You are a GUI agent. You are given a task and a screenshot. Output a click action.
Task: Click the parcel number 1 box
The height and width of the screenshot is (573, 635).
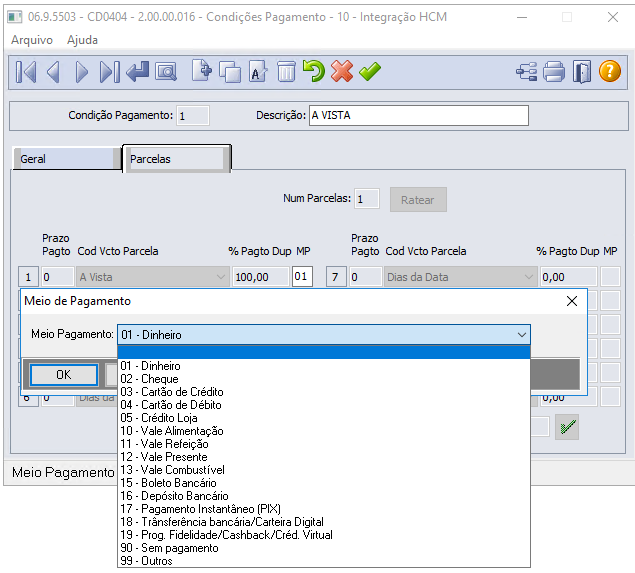(x=28, y=277)
